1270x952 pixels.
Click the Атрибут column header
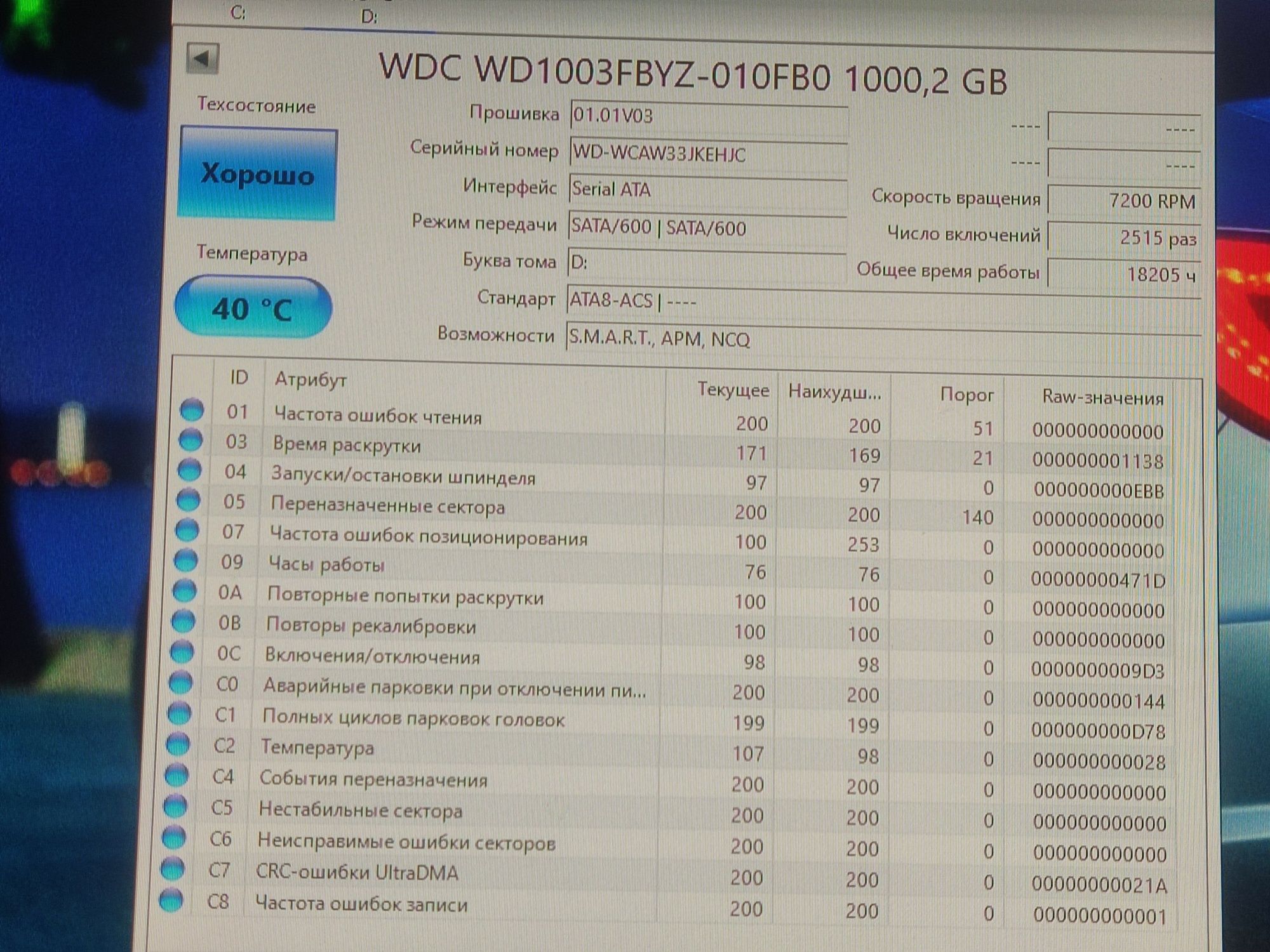[x=311, y=380]
